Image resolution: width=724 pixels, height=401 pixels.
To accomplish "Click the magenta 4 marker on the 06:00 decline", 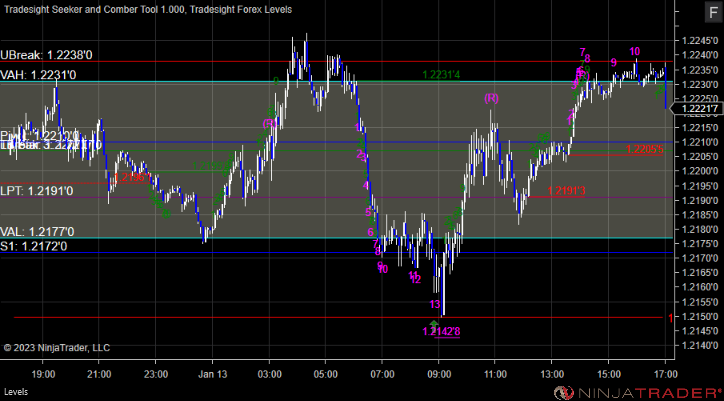I will coord(366,185).
